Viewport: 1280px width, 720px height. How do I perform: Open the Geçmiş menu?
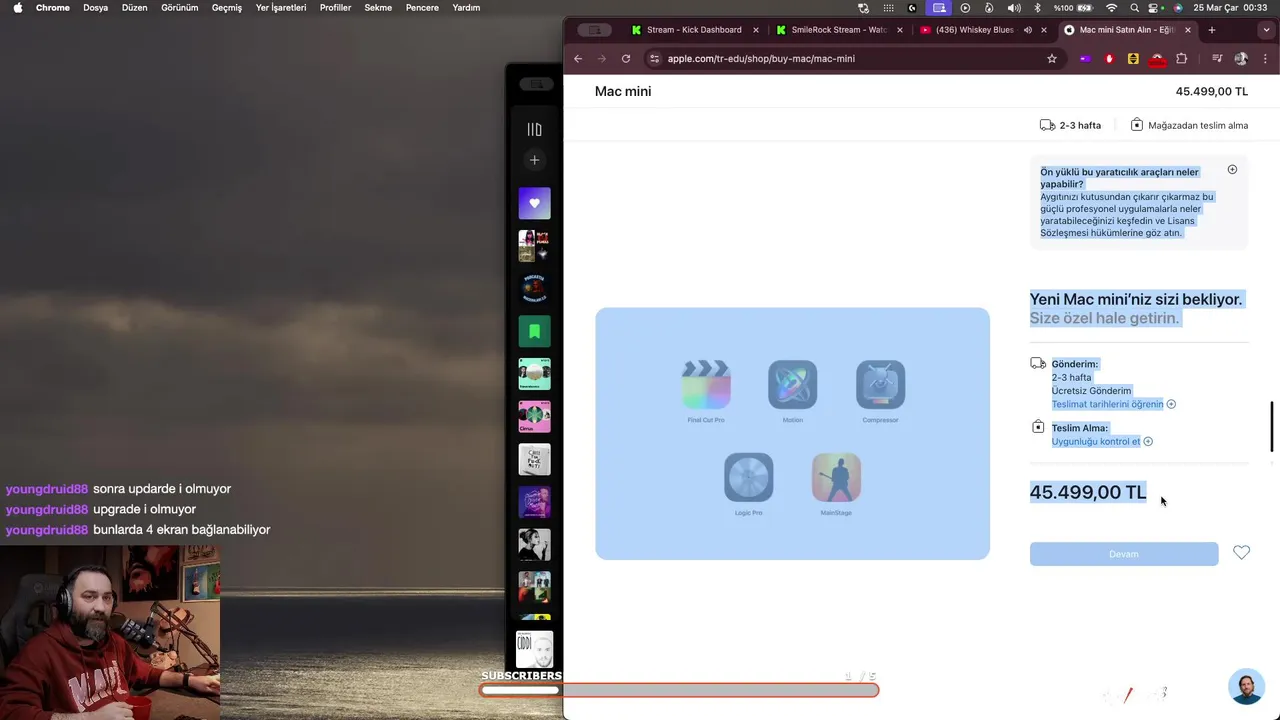coord(227,8)
